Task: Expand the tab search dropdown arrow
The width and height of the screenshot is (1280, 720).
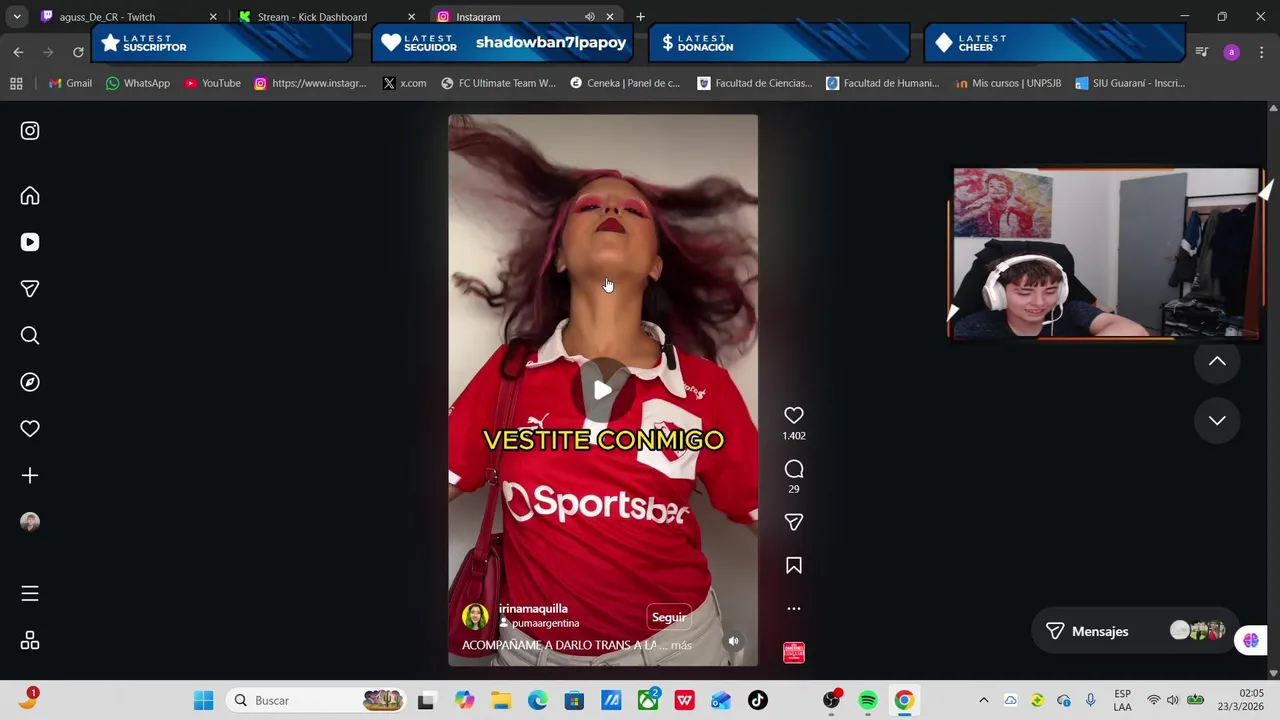Action: point(17,17)
